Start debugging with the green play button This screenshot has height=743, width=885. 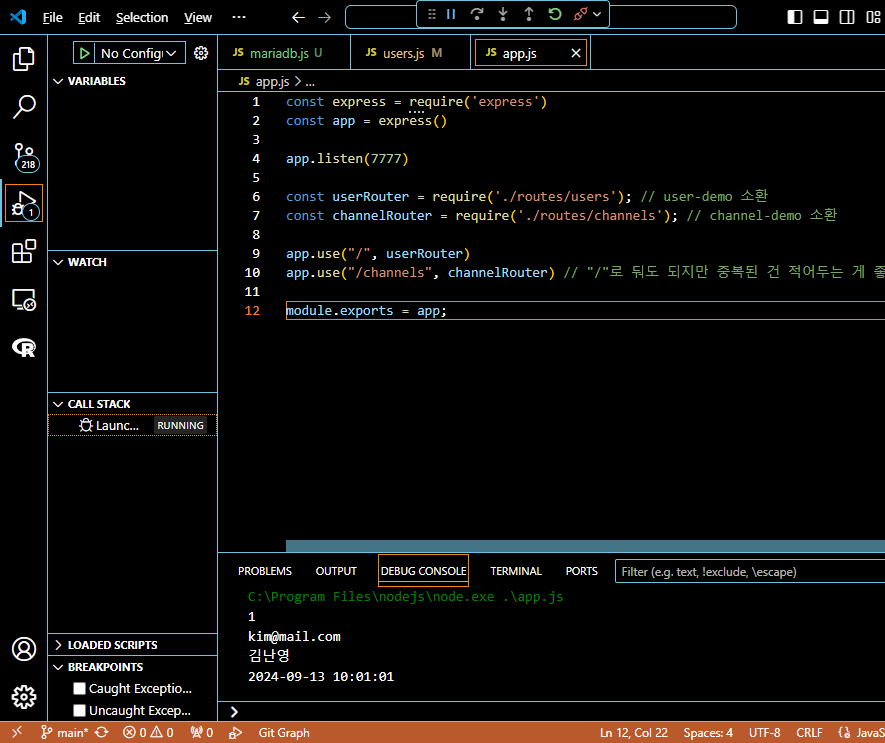coord(84,53)
